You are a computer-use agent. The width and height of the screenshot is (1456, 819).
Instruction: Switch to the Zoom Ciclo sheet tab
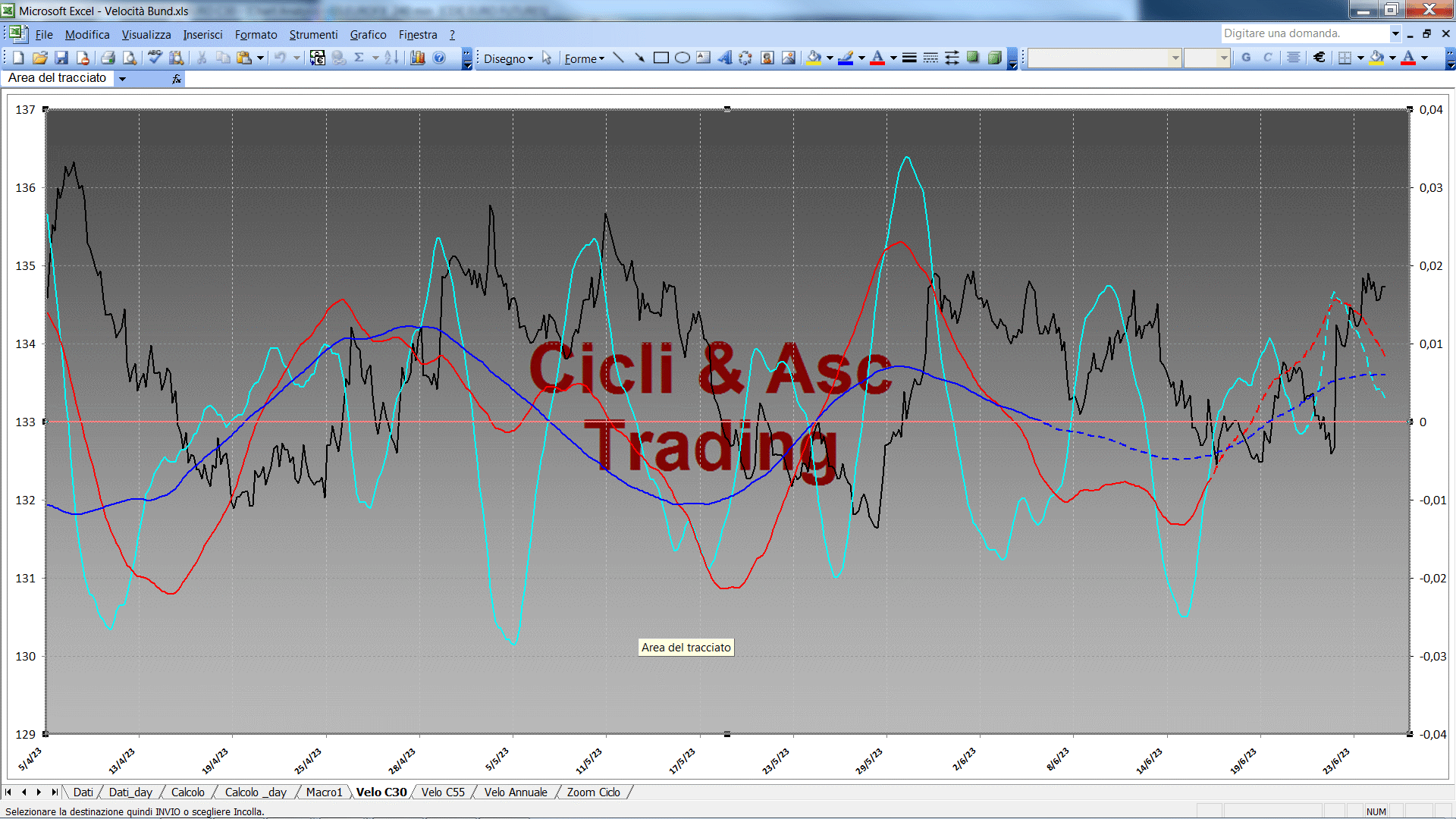click(x=593, y=792)
